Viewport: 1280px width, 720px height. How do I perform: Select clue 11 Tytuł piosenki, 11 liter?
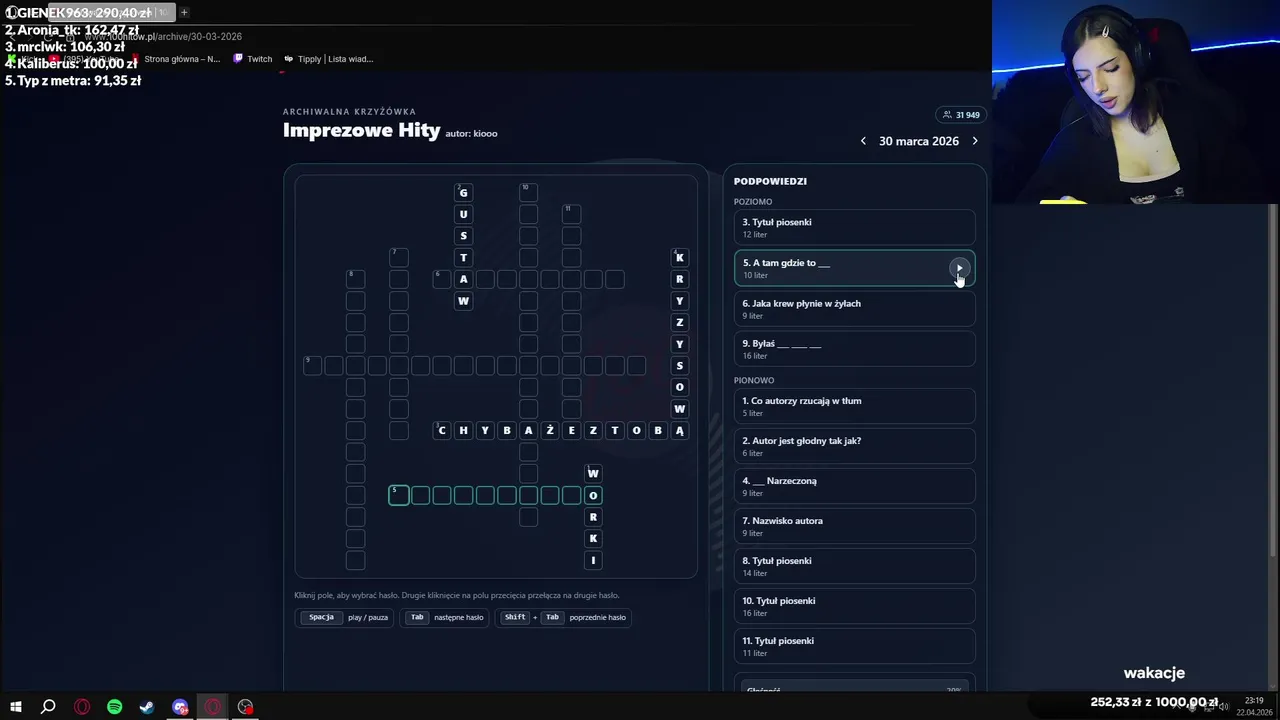pyautogui.click(x=854, y=646)
